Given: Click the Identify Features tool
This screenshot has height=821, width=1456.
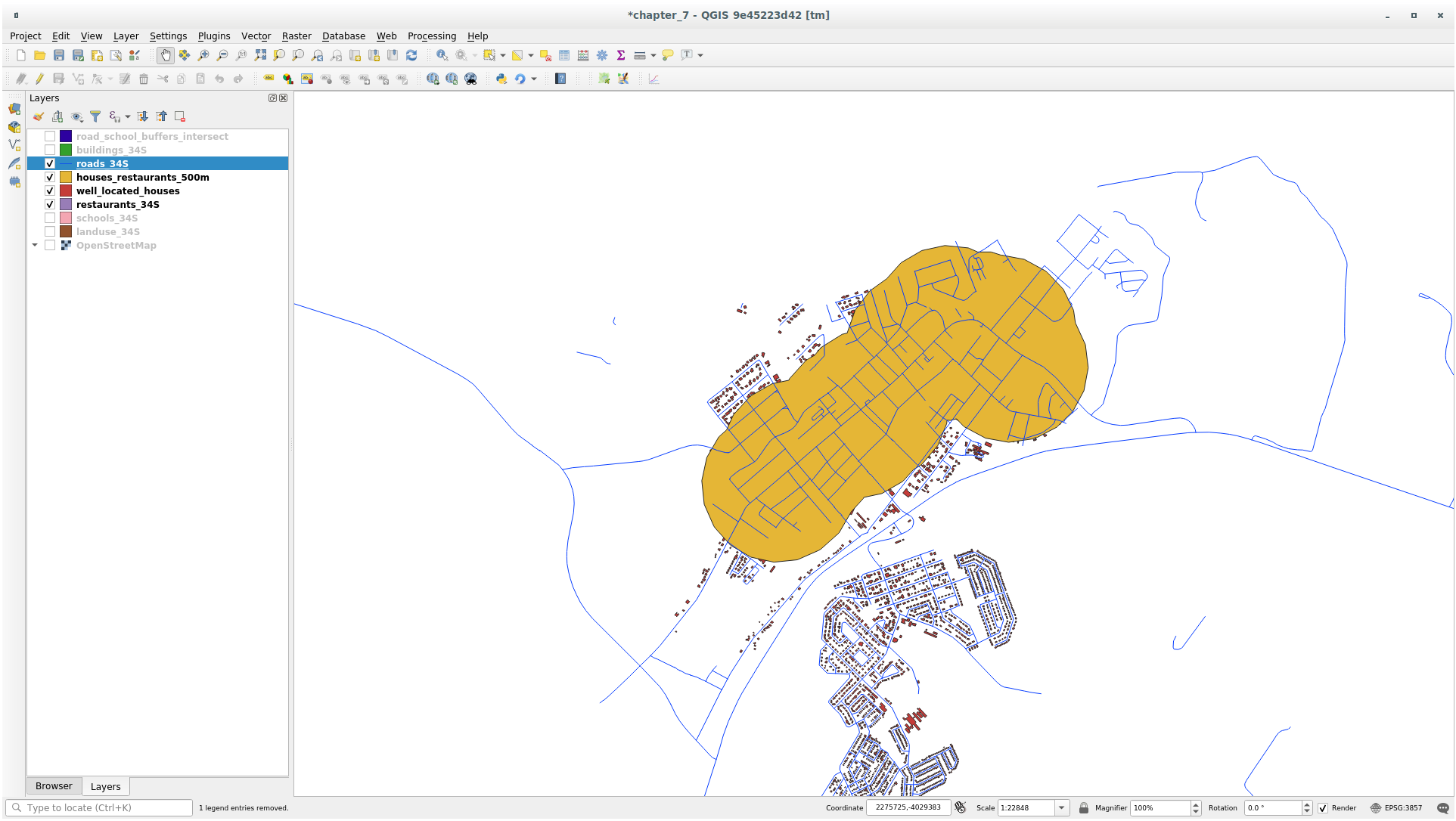Looking at the screenshot, I should pyautogui.click(x=442, y=55).
